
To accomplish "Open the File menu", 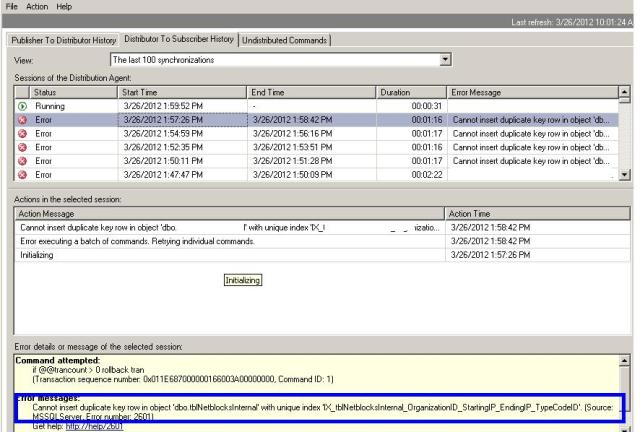I will coord(11,7).
